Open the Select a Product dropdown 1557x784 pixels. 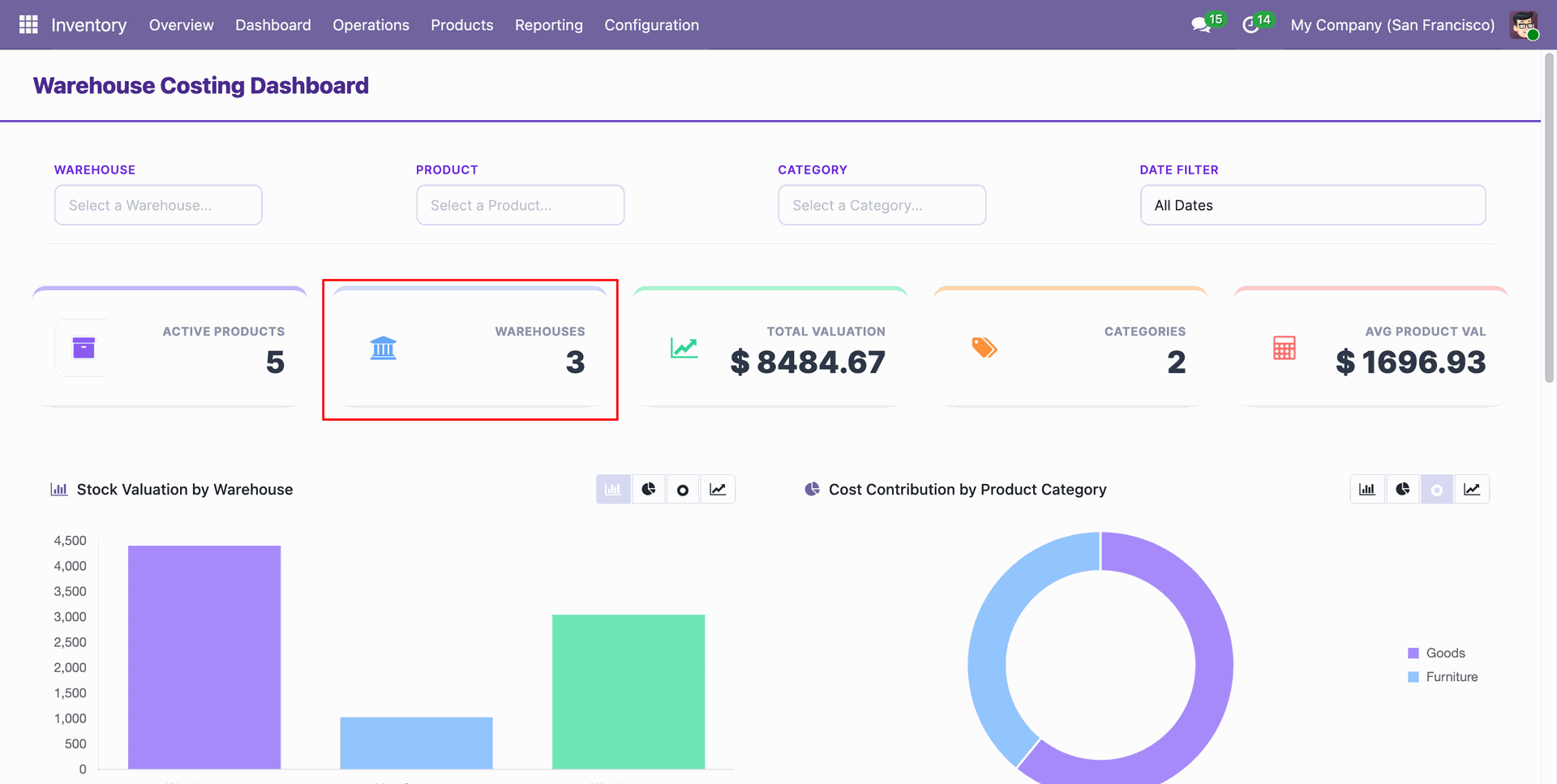[x=520, y=205]
